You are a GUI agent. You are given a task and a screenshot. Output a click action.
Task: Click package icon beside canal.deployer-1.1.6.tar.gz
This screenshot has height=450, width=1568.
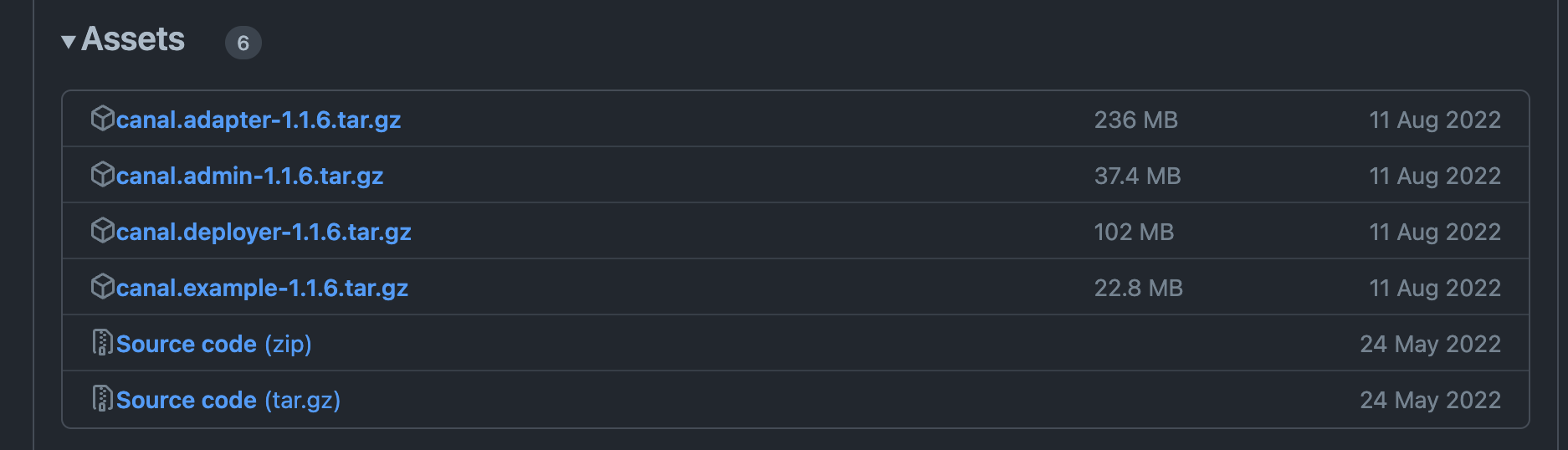[102, 231]
